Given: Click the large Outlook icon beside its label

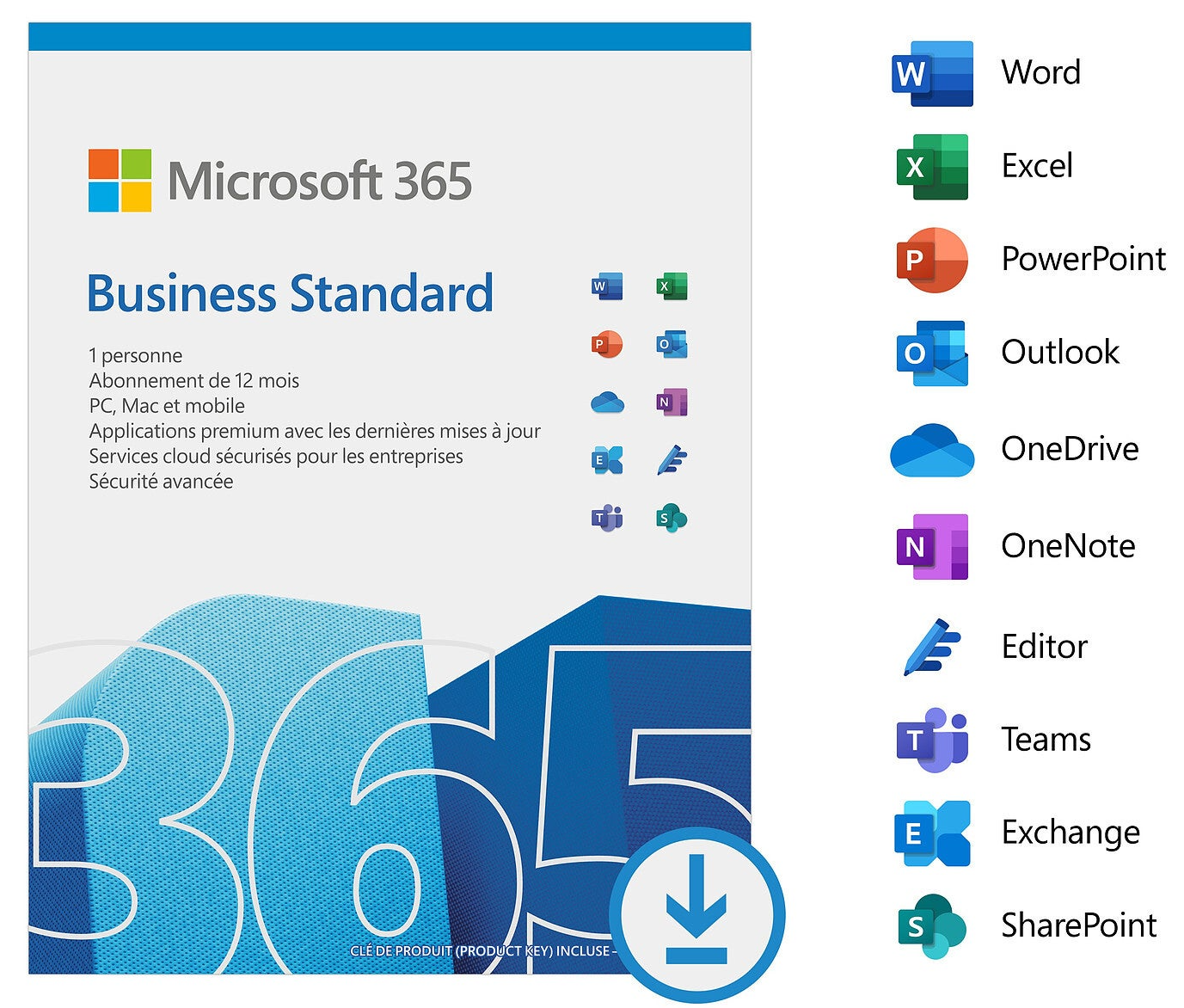Looking at the screenshot, I should 932,353.
